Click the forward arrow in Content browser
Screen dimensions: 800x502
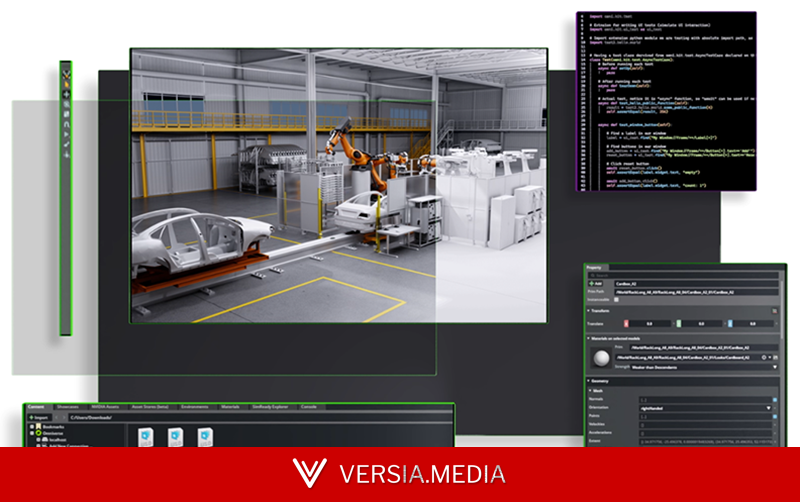coord(64,417)
